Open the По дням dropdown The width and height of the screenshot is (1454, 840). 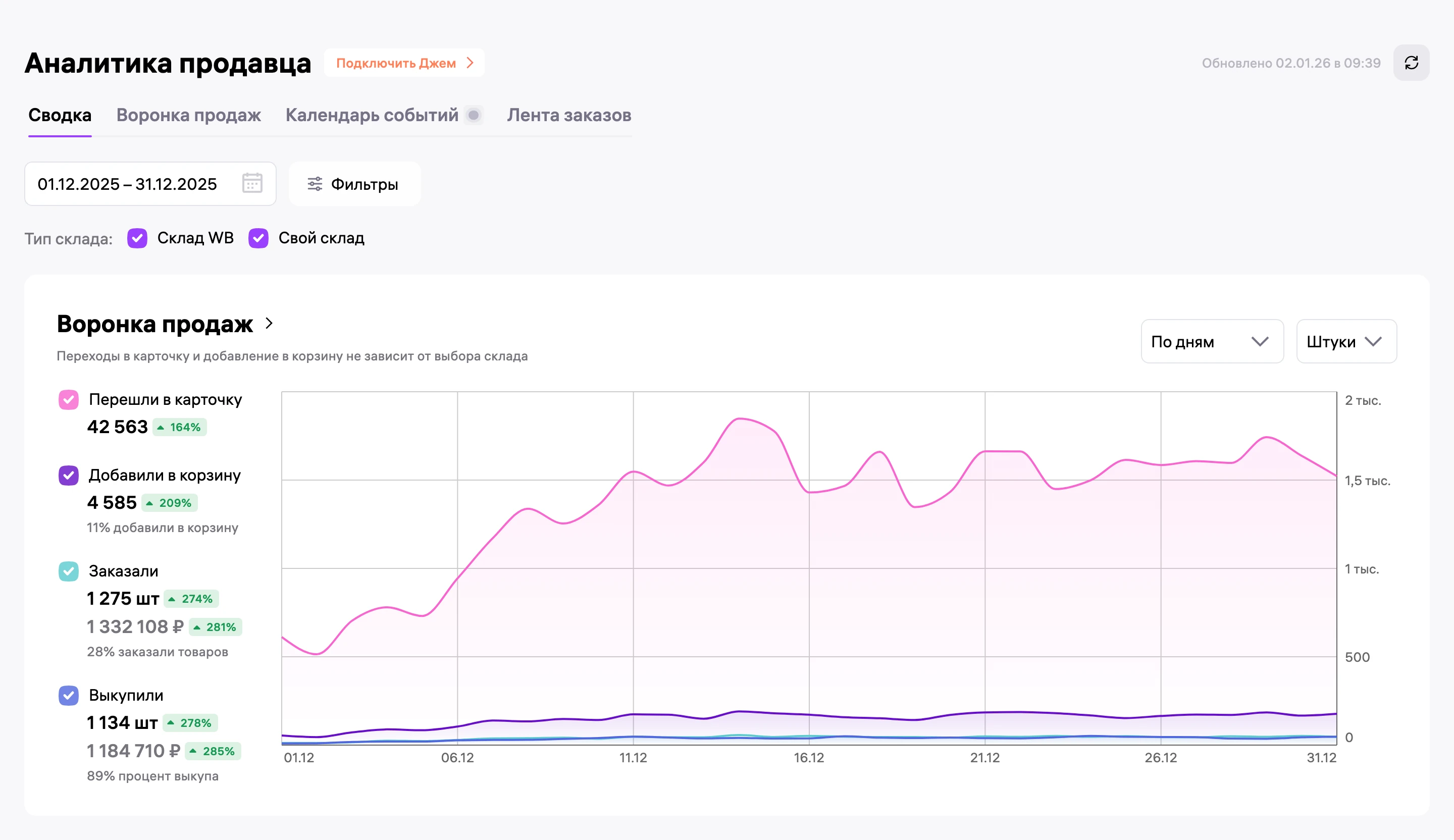[x=1212, y=342]
